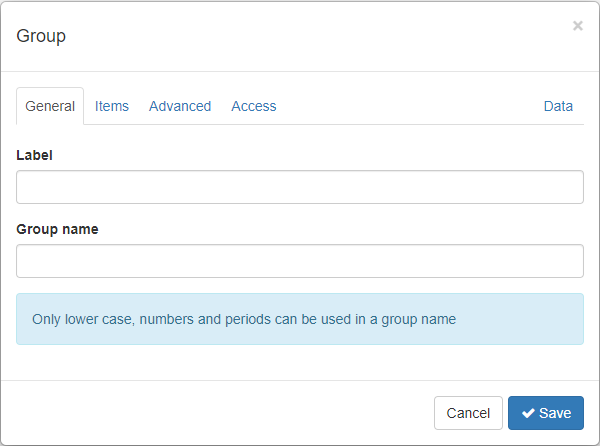
Task: Open the Advanced tab
Action: 180,106
